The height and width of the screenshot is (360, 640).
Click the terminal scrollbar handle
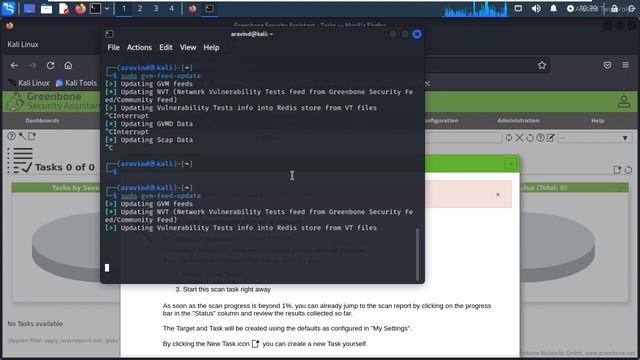click(x=417, y=255)
